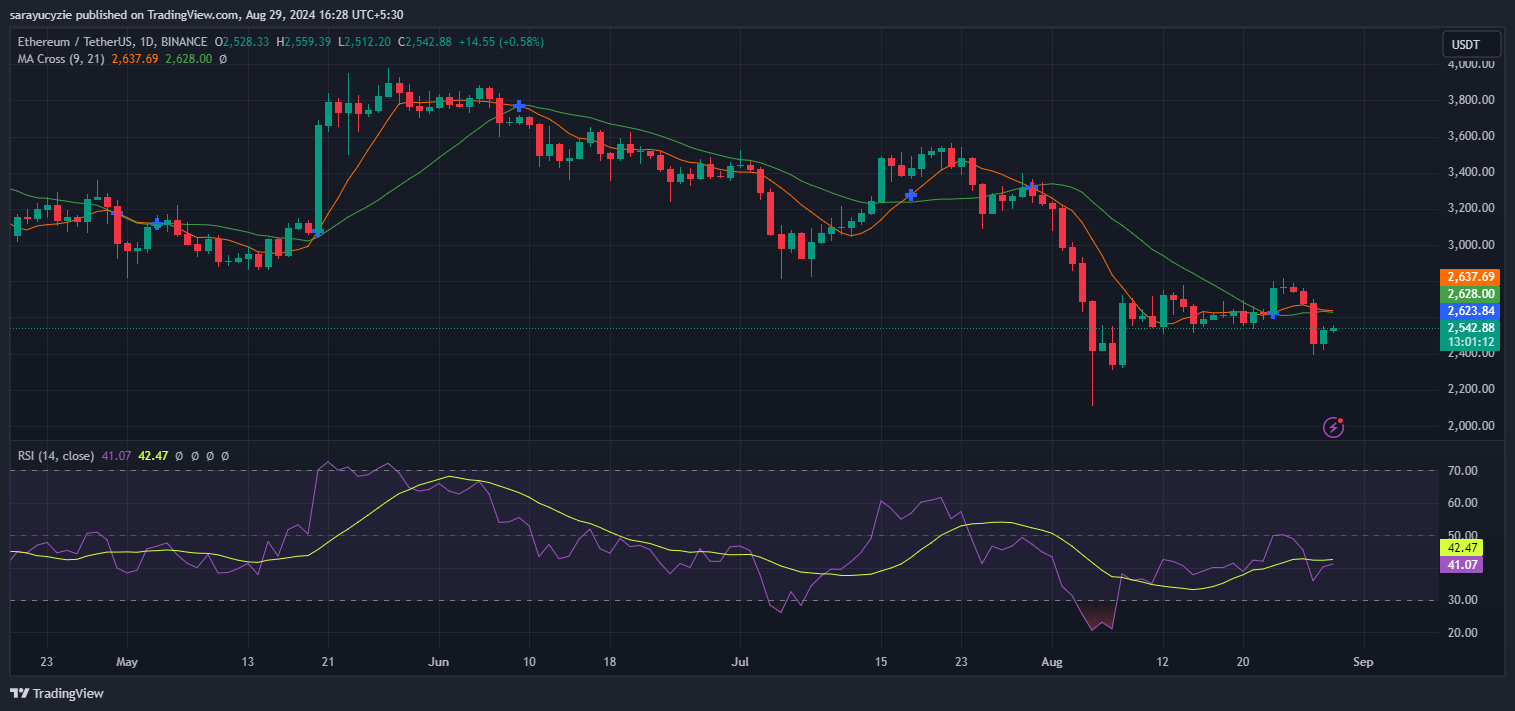The height and width of the screenshot is (711, 1515).
Task: Click the RSI (14, close) indicator label
Action: click(x=56, y=456)
